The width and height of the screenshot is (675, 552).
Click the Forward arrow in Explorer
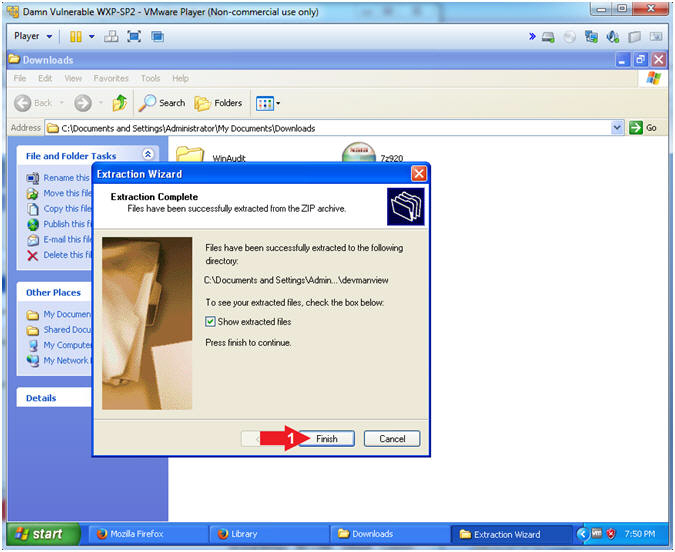coord(83,103)
